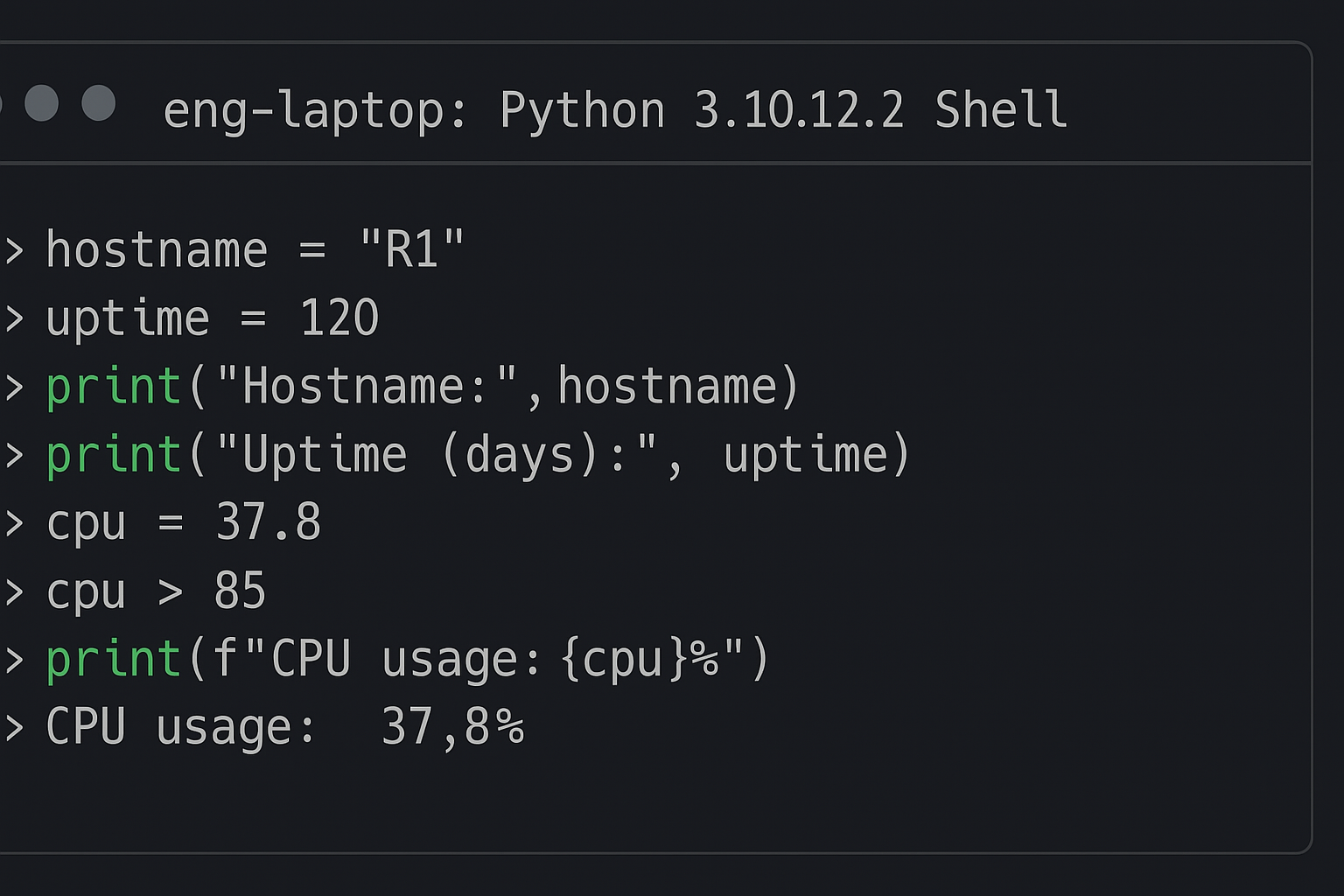Select the hostname = "R1" line
Image resolution: width=1344 pixels, height=896 pixels.
click(254, 248)
